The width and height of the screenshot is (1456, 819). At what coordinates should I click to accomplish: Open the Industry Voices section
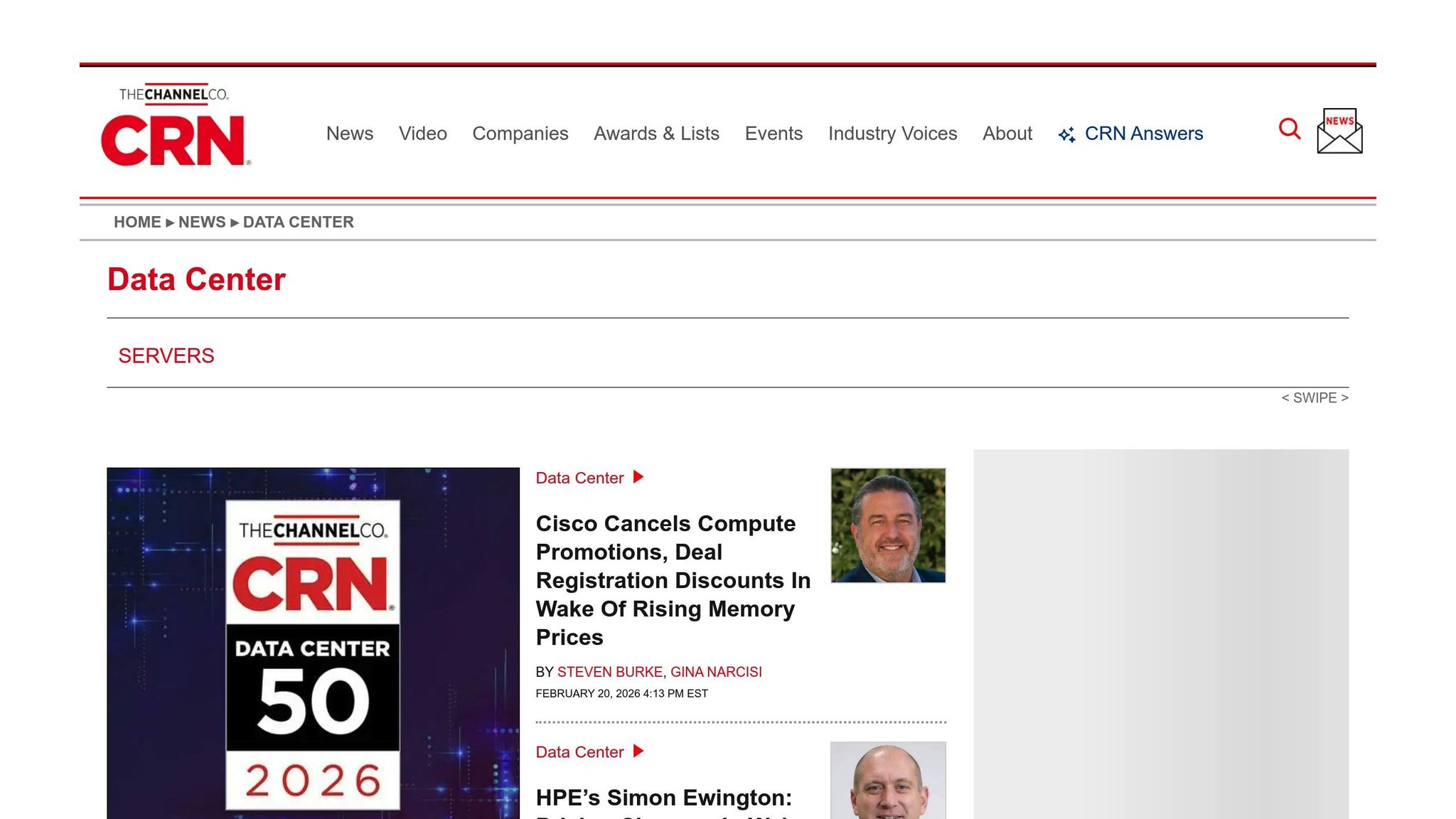tap(892, 134)
